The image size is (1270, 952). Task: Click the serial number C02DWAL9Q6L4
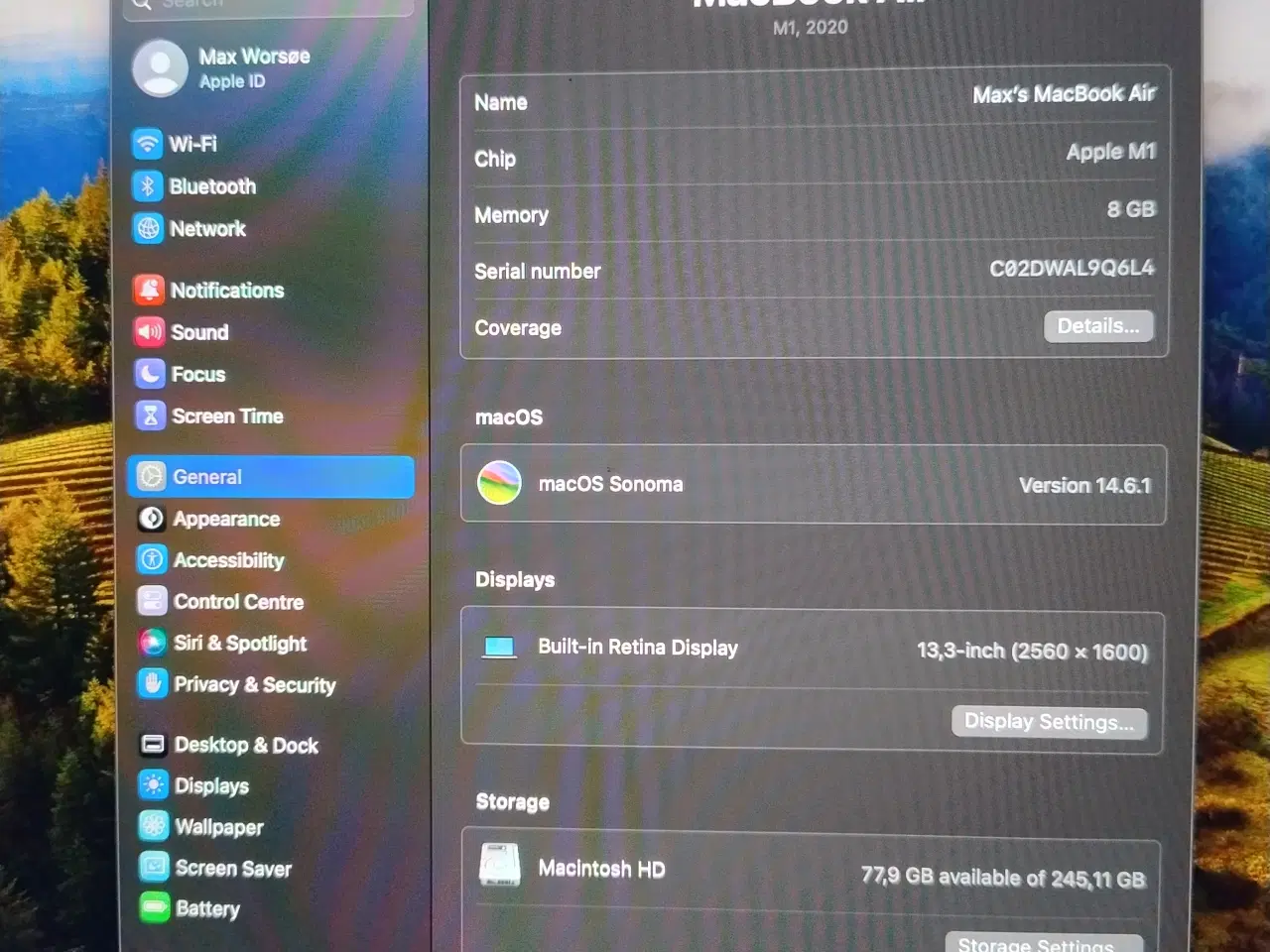[x=1072, y=268]
